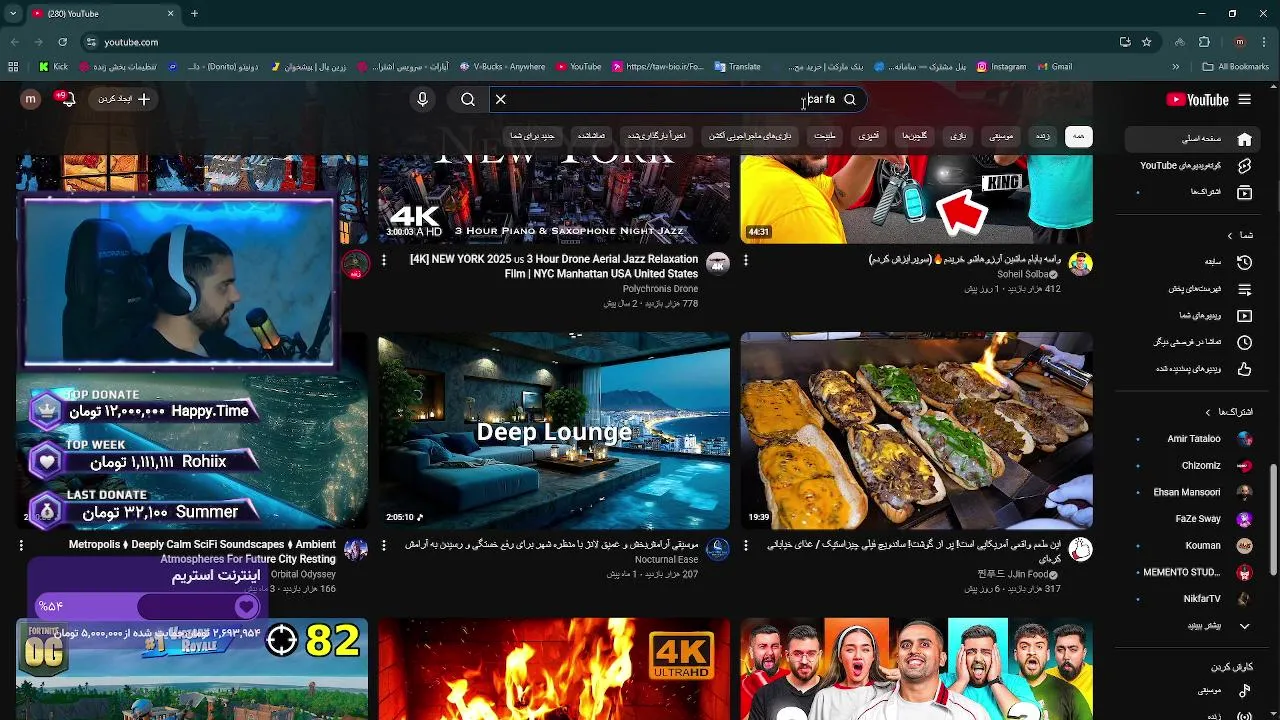
Task: Expand the Subscriptions section chevron
Action: (x=1207, y=412)
